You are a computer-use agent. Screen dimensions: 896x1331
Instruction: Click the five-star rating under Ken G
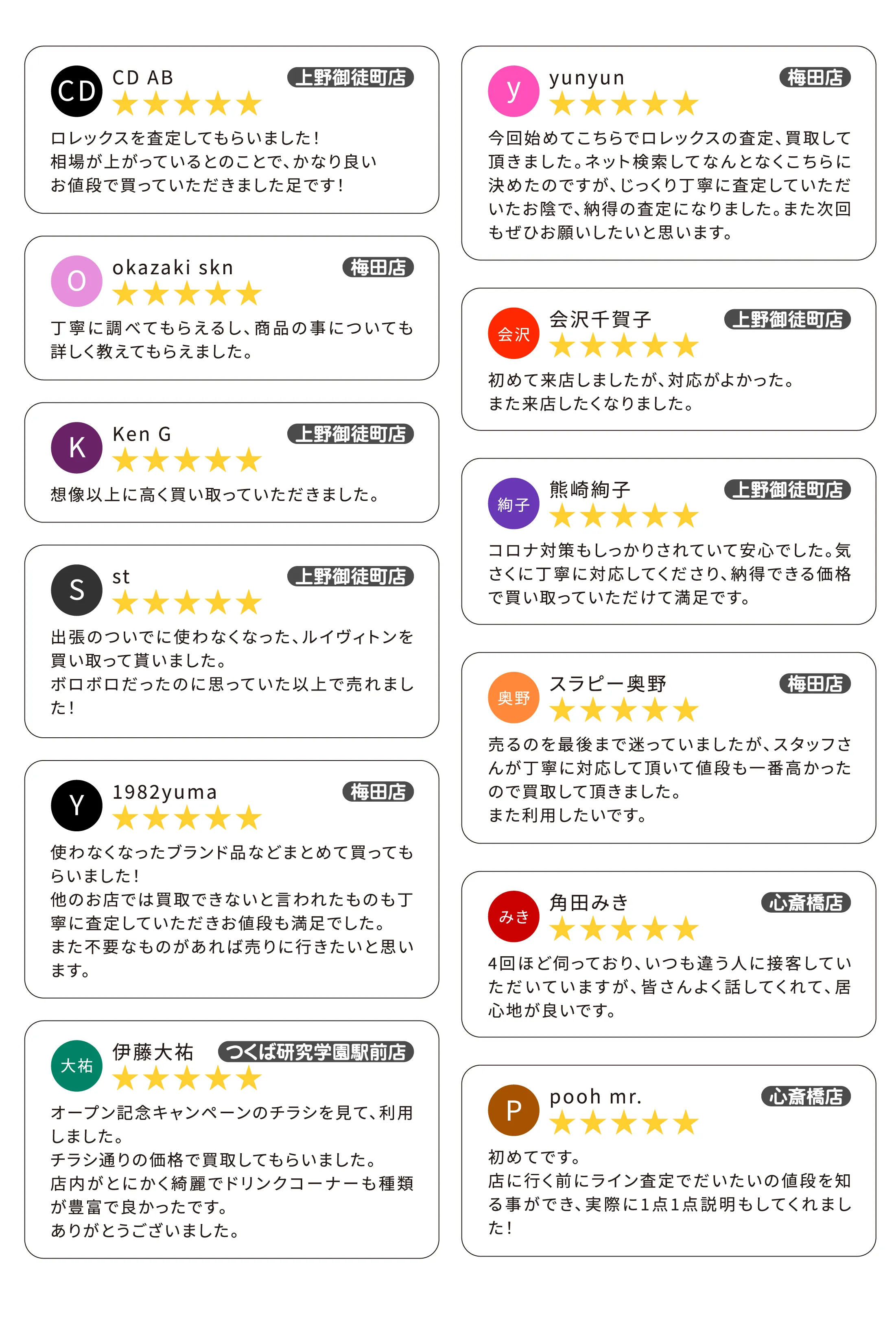[187, 461]
